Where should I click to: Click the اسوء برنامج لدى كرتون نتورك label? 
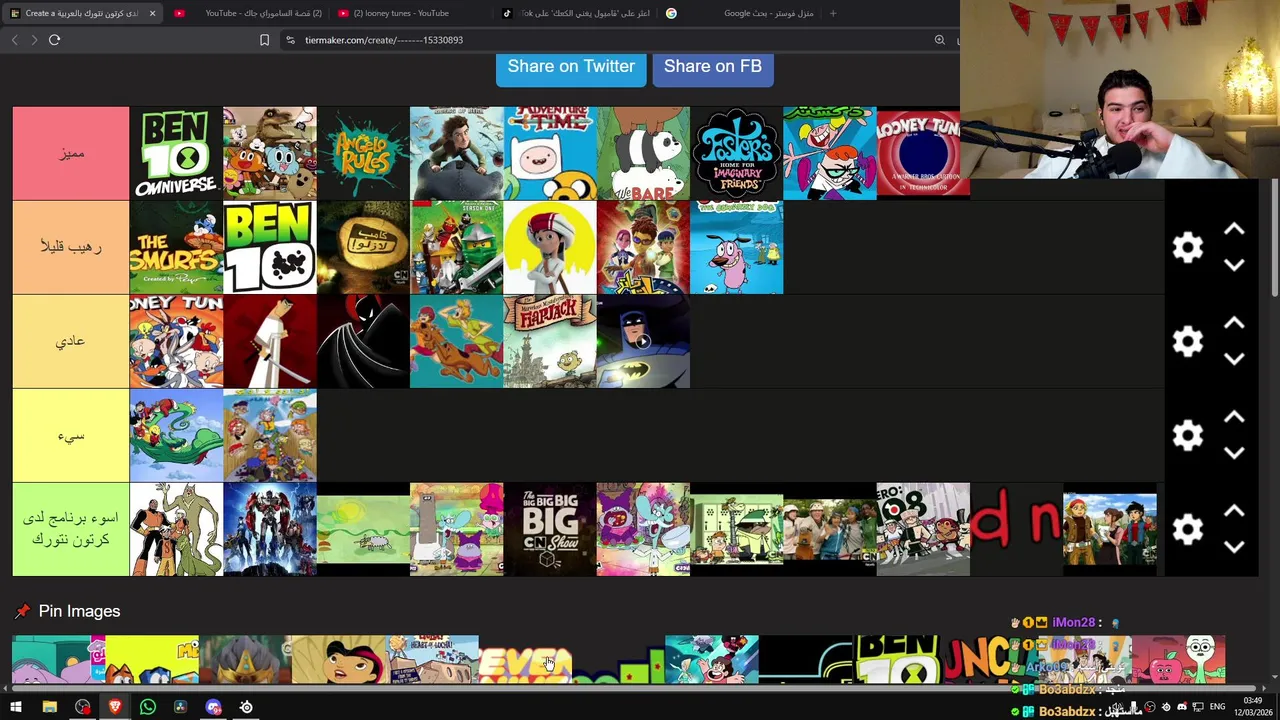pyautogui.click(x=71, y=529)
